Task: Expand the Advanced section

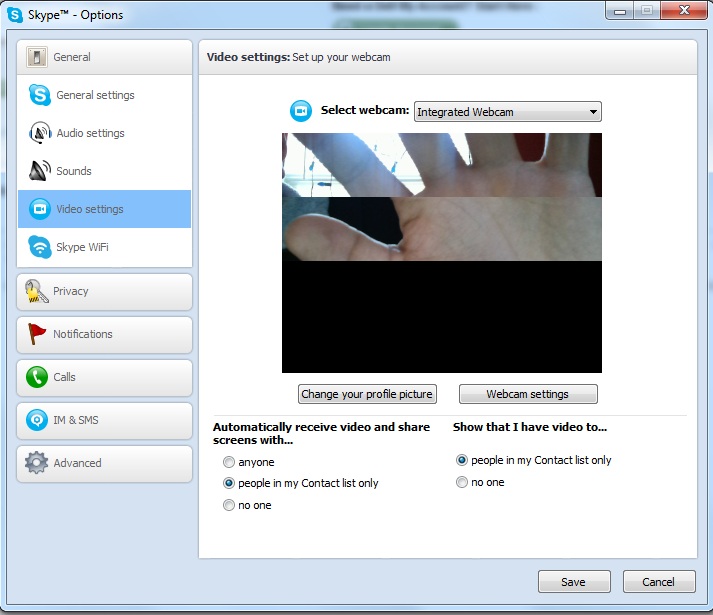Action: pyautogui.click(x=104, y=464)
